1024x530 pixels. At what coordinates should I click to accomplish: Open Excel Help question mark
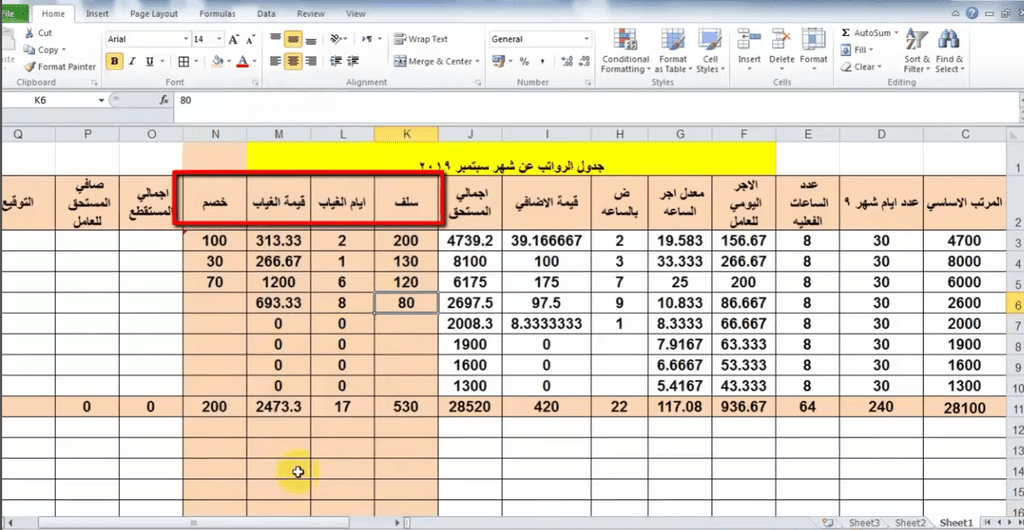tap(972, 12)
